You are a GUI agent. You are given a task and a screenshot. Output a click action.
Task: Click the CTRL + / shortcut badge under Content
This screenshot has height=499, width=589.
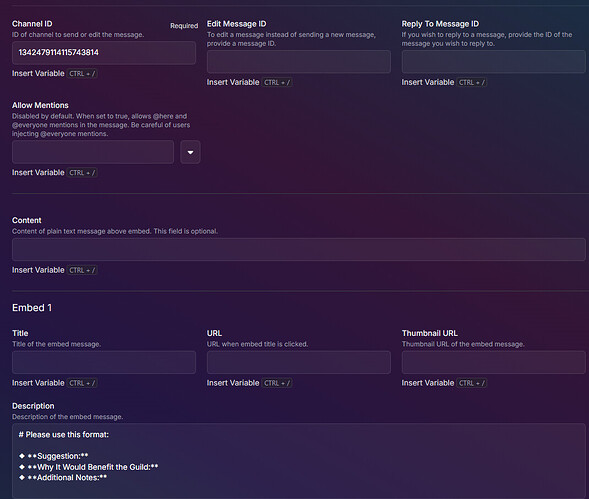point(82,270)
